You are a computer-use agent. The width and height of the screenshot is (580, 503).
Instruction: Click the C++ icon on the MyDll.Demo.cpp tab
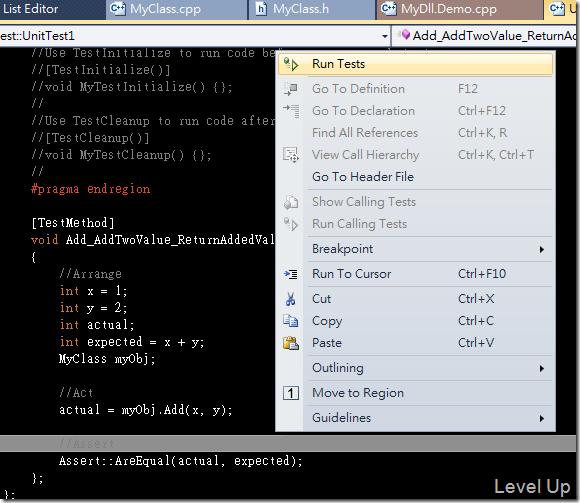pyautogui.click(x=389, y=9)
